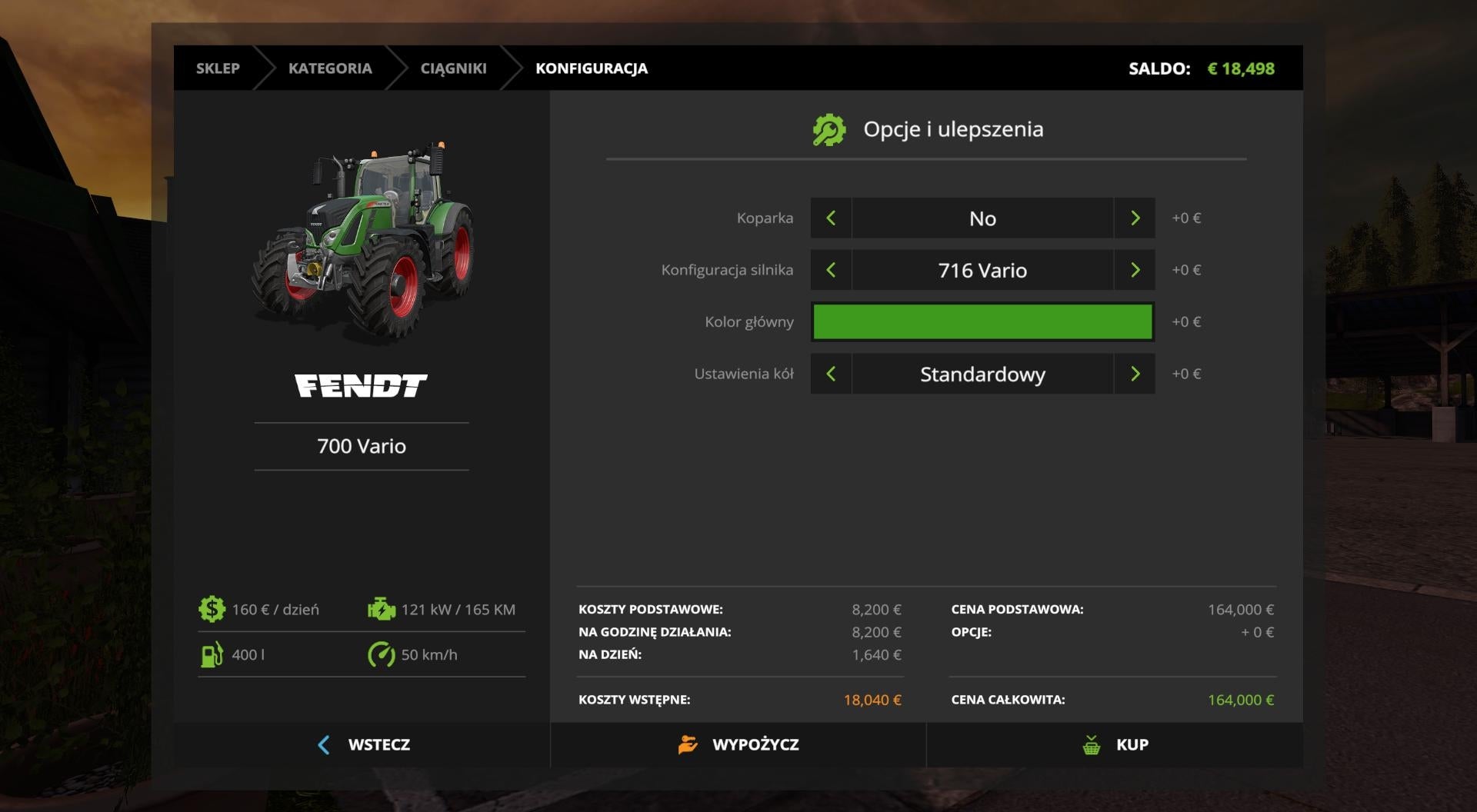Screen dimensions: 1477x812
Task: Click the Na dzień 1,640 € value
Action: click(x=876, y=655)
